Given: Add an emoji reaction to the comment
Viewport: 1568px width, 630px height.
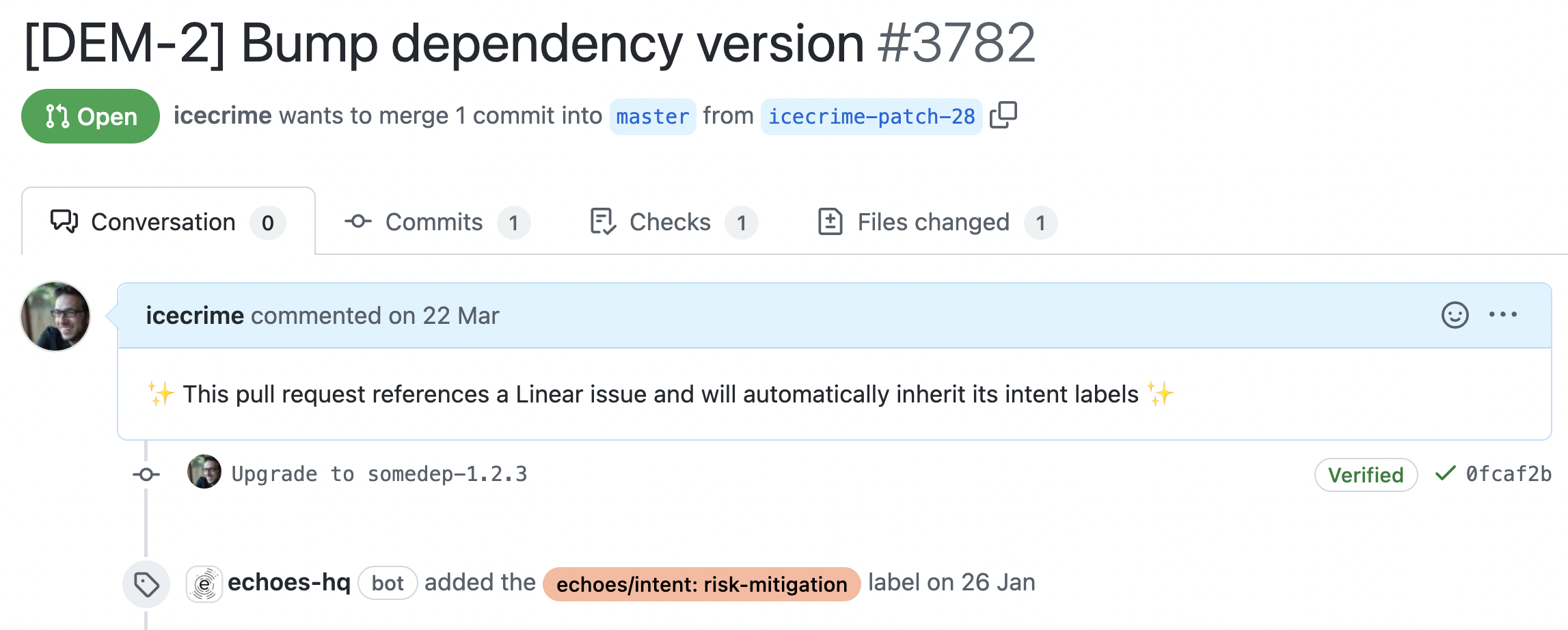Looking at the screenshot, I should coord(1455,315).
